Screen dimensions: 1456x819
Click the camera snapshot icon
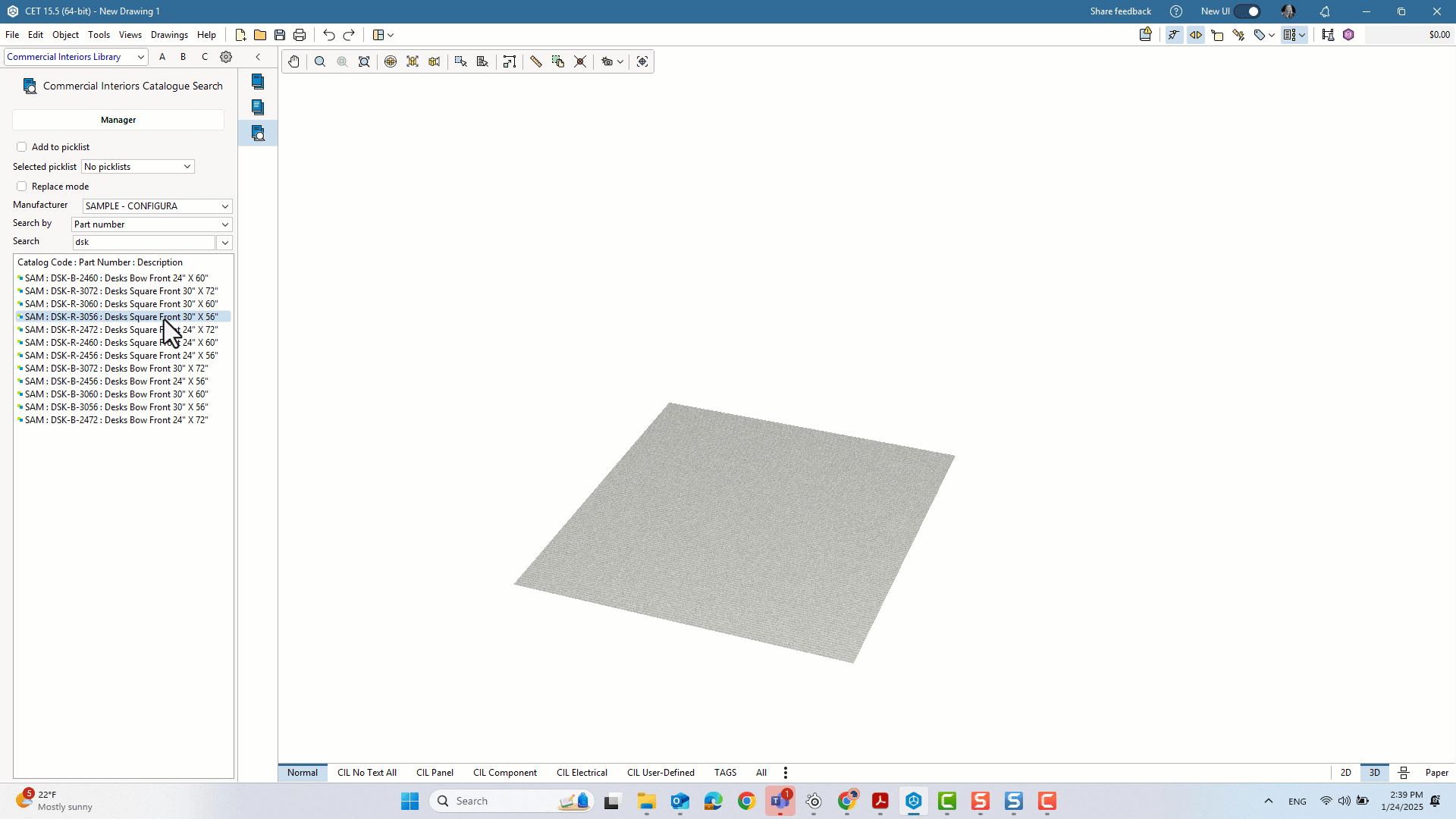tap(607, 61)
